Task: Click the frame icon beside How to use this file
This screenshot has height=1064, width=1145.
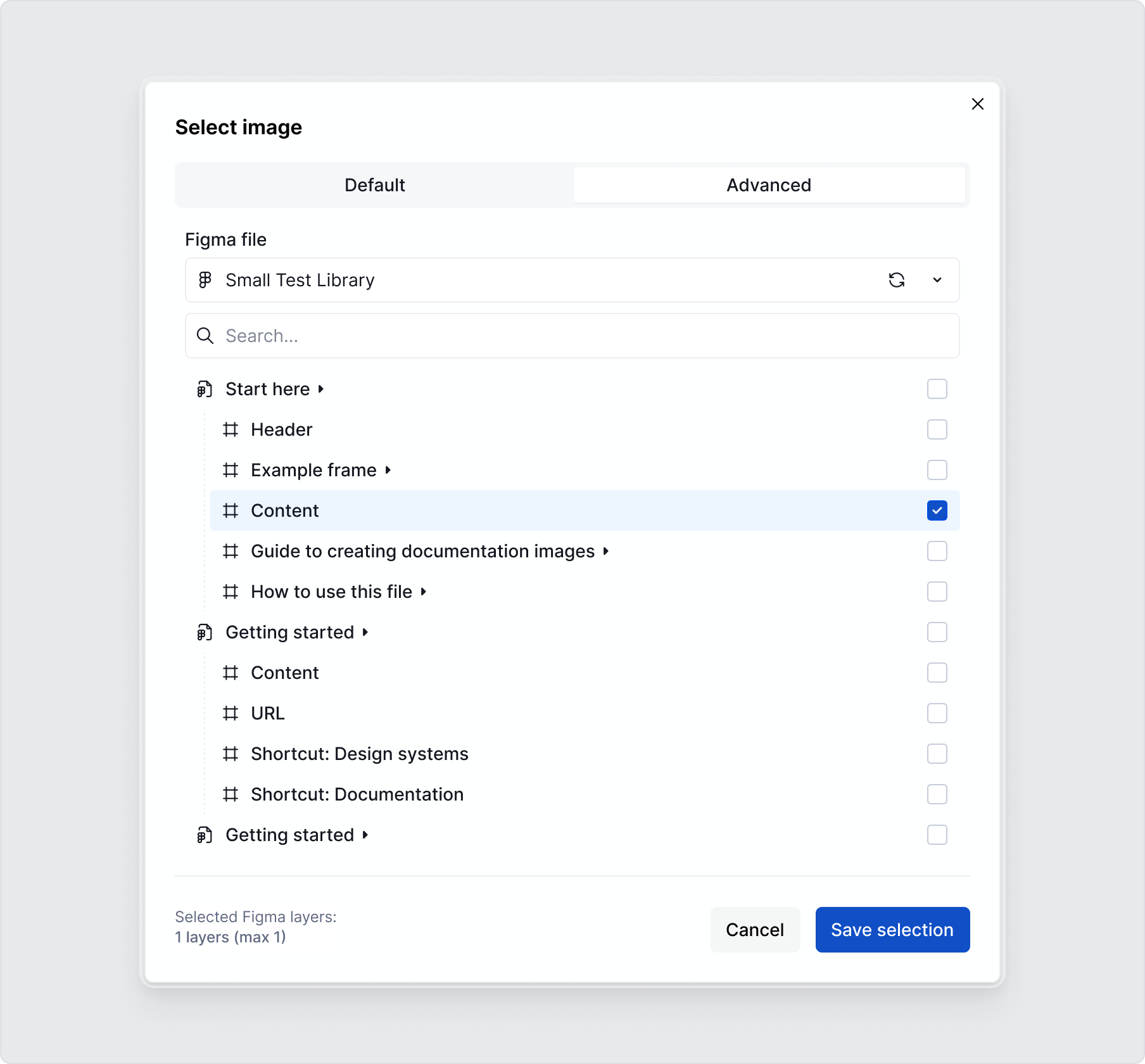Action: point(231,592)
